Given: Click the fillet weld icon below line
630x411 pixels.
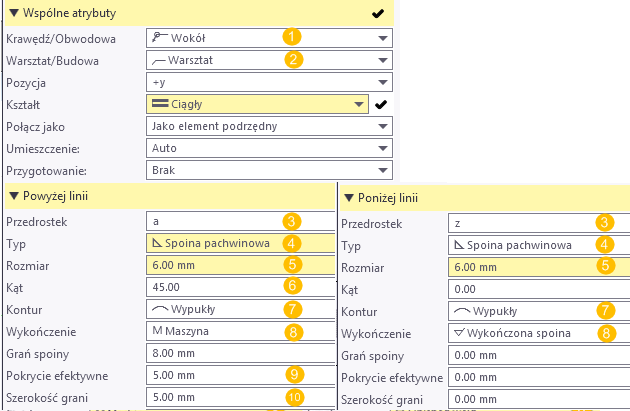Looking at the screenshot, I should 459,245.
